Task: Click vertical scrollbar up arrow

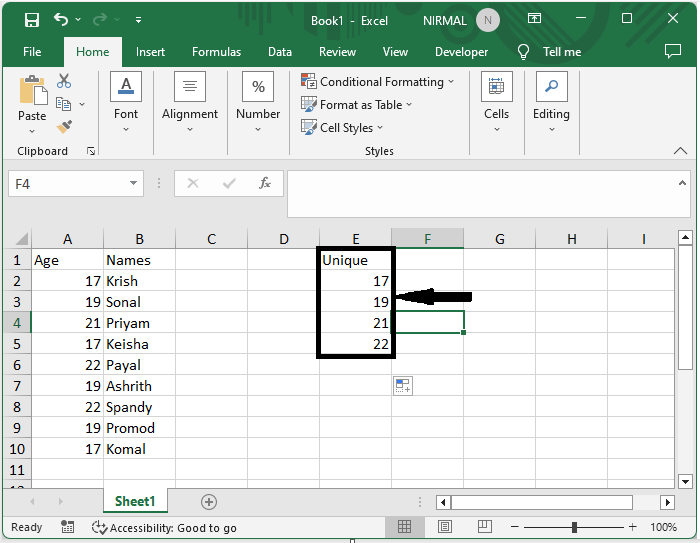Action: pyautogui.click(x=685, y=238)
